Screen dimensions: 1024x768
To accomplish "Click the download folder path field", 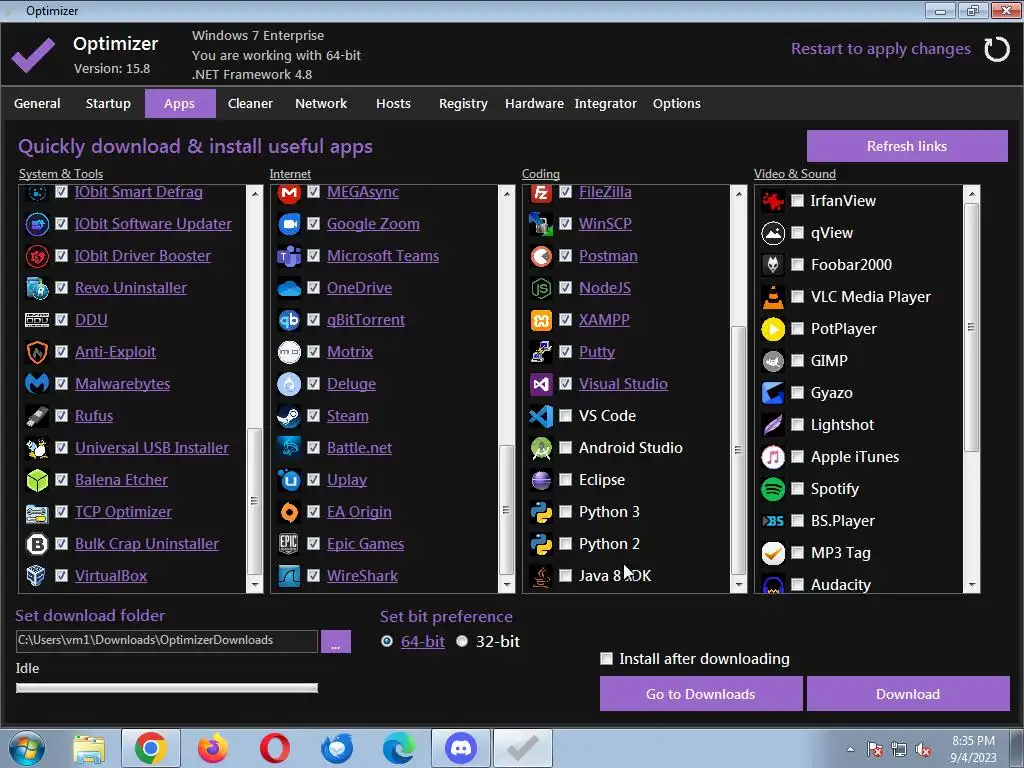I will click(167, 641).
